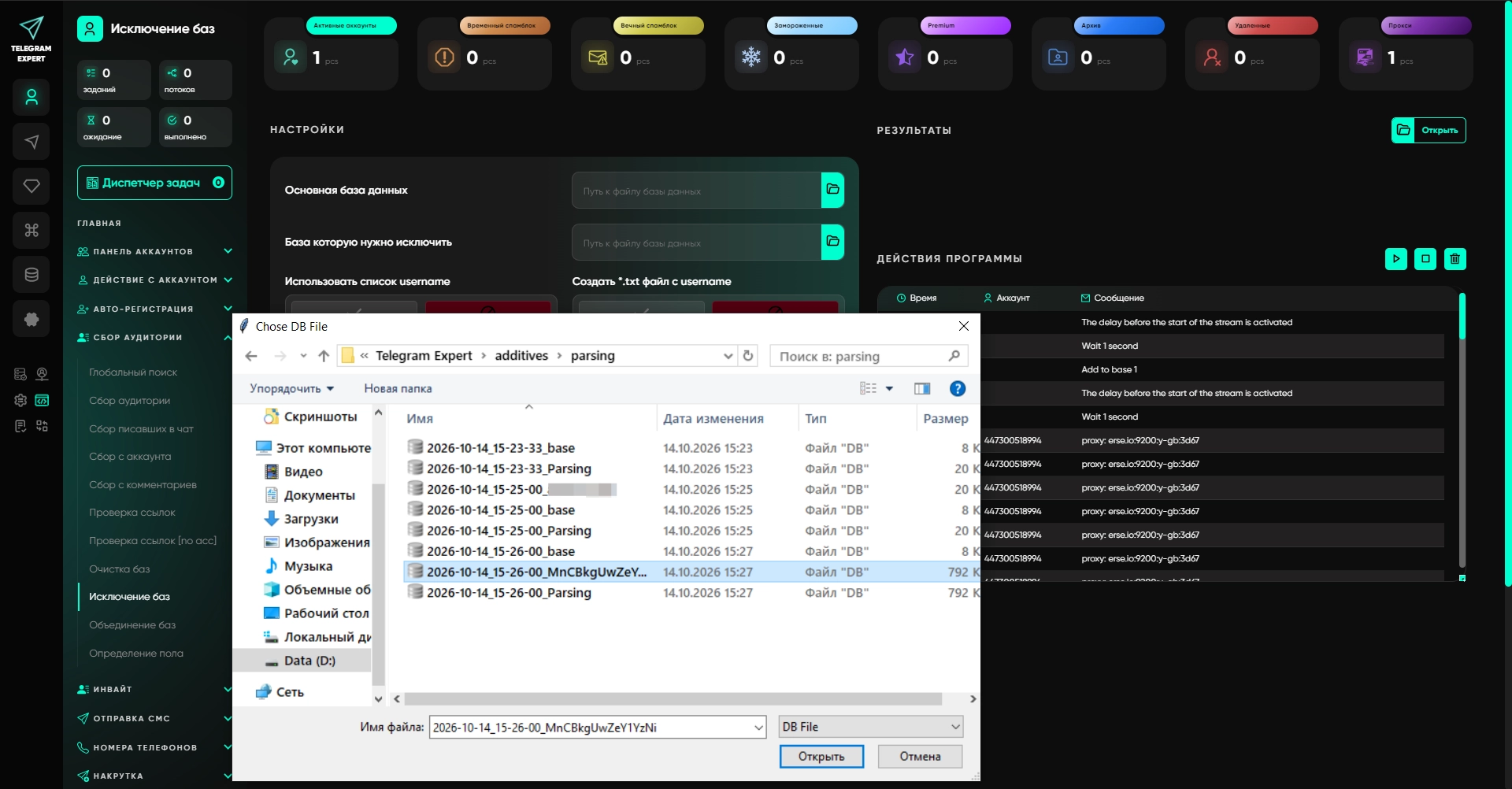1512x789 pixels.
Task: Open the Глобальный поиск menu item
Action: [133, 372]
